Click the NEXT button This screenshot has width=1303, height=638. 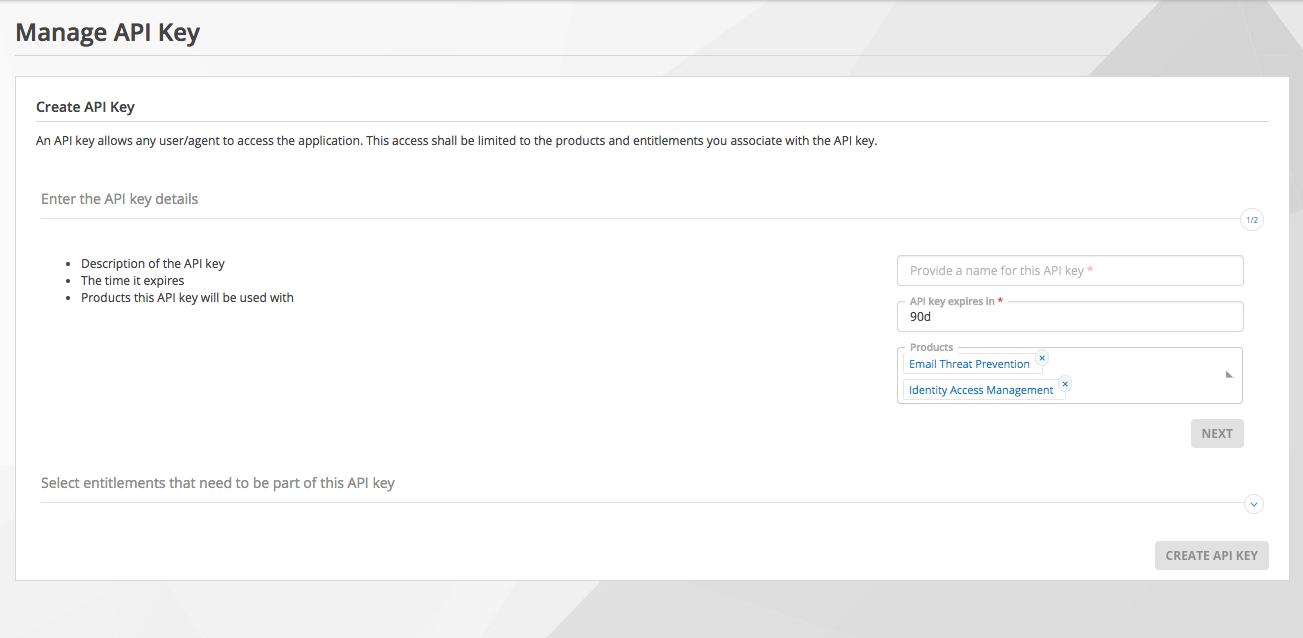coord(1217,433)
